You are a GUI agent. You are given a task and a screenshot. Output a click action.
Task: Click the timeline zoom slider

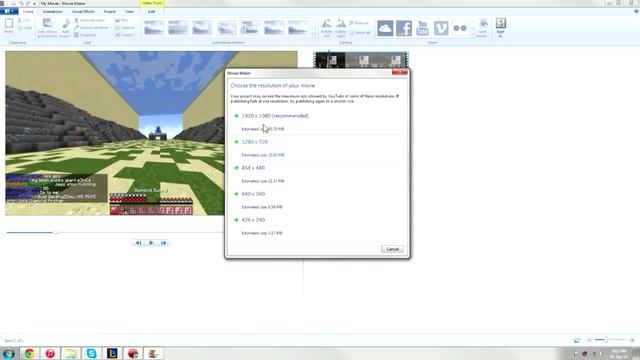(607, 340)
